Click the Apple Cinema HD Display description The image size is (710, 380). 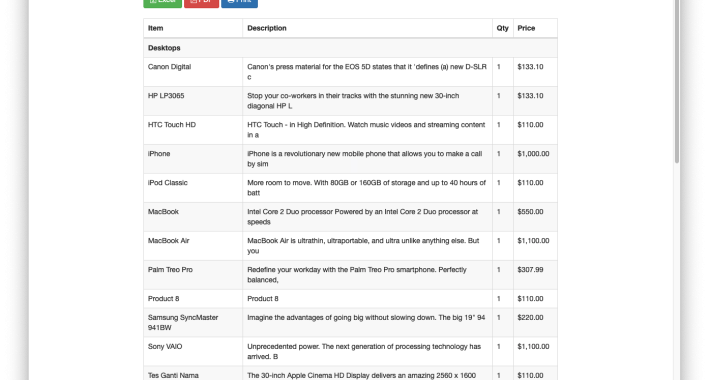[361, 375]
